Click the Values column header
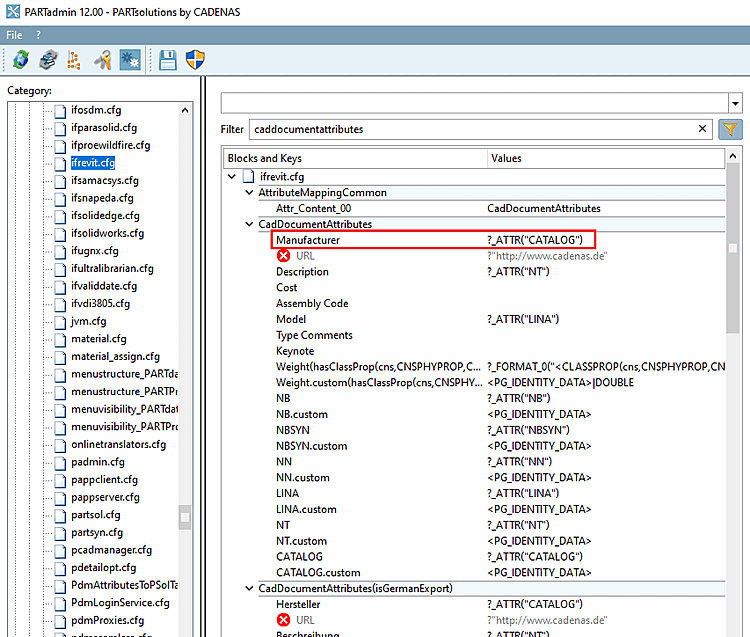The image size is (750, 637). (x=506, y=158)
